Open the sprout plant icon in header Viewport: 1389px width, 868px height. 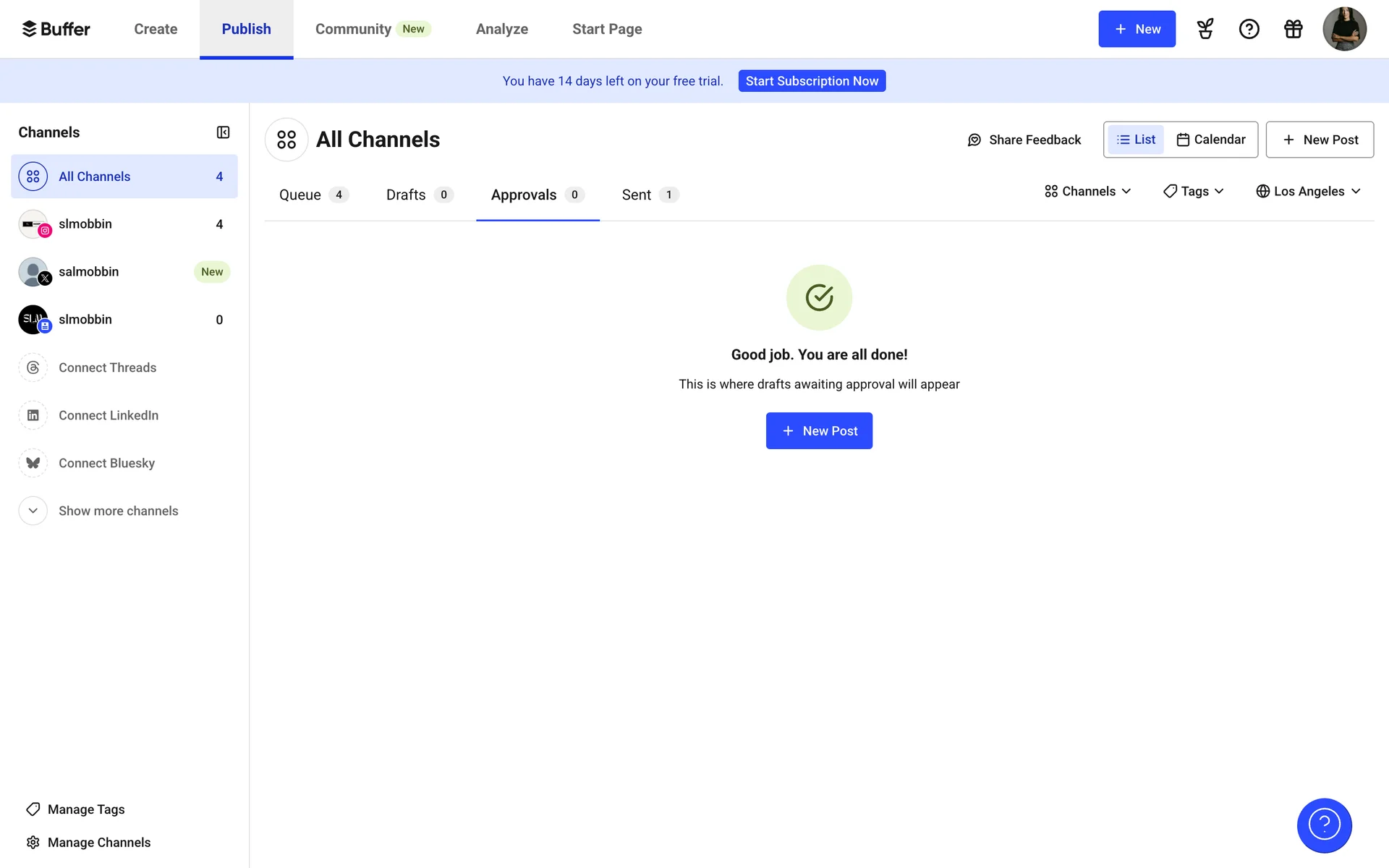(1205, 29)
